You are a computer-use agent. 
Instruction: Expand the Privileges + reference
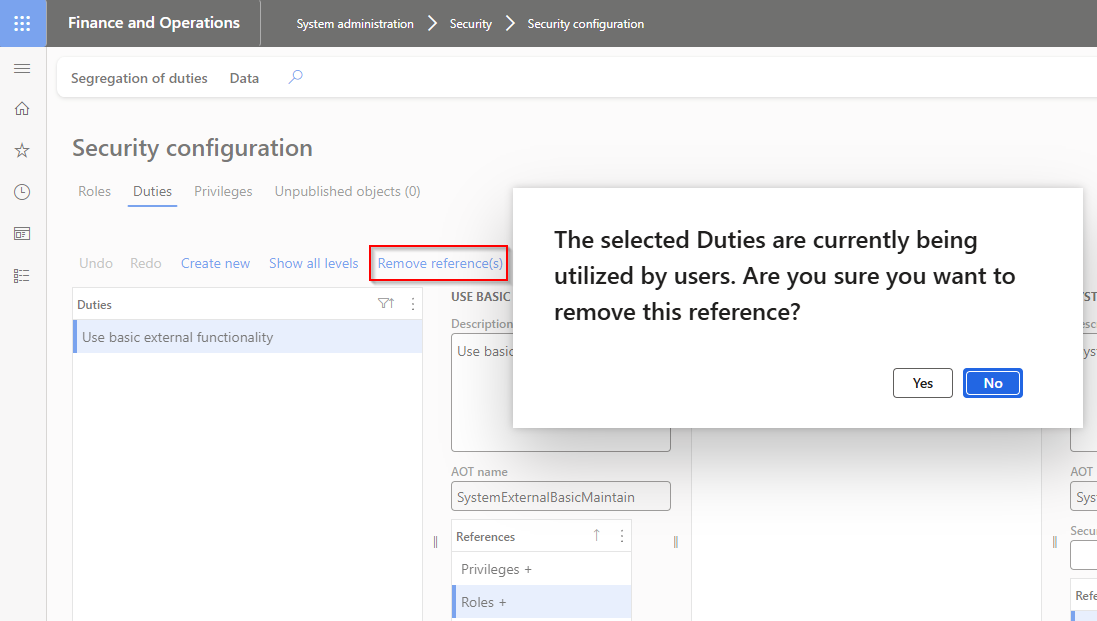pyautogui.click(x=496, y=569)
